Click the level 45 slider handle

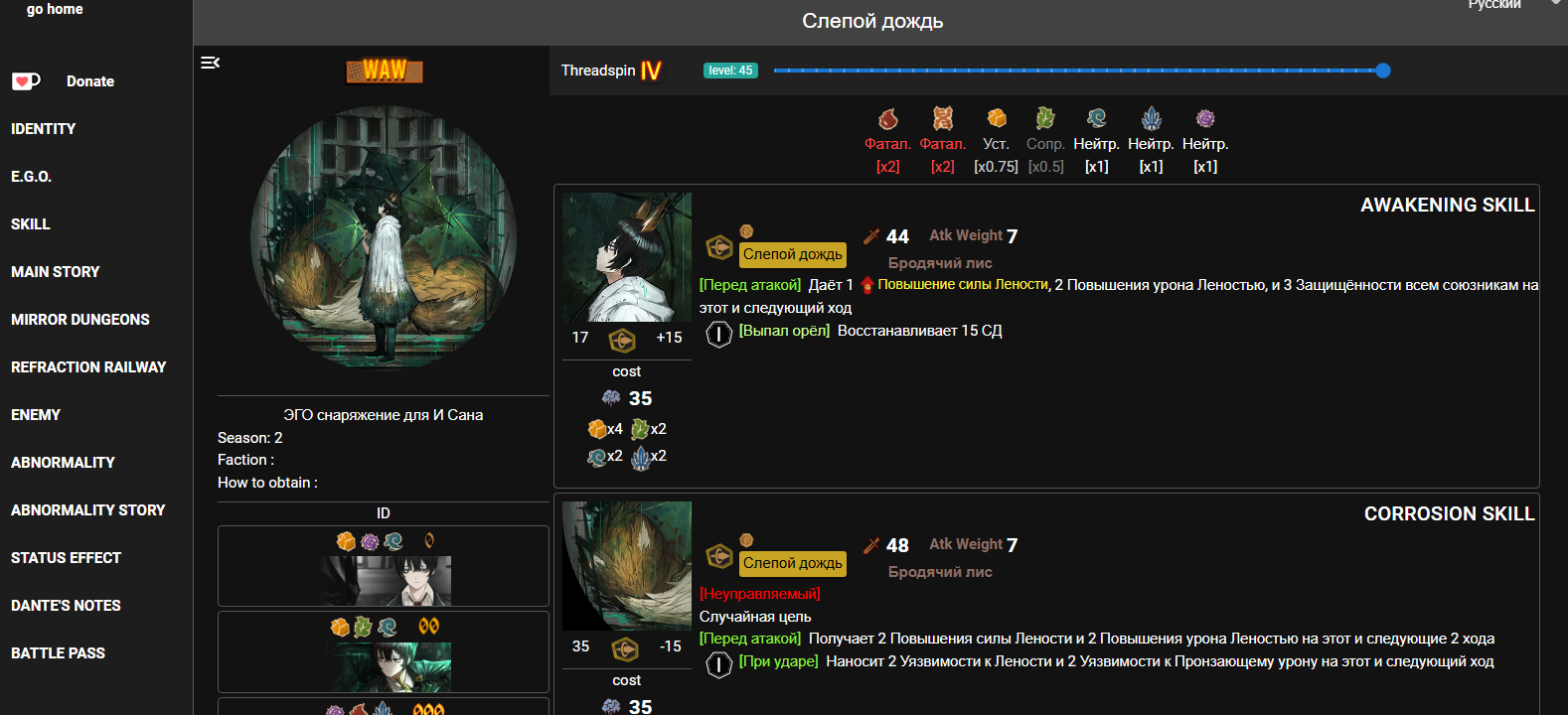tap(1383, 71)
